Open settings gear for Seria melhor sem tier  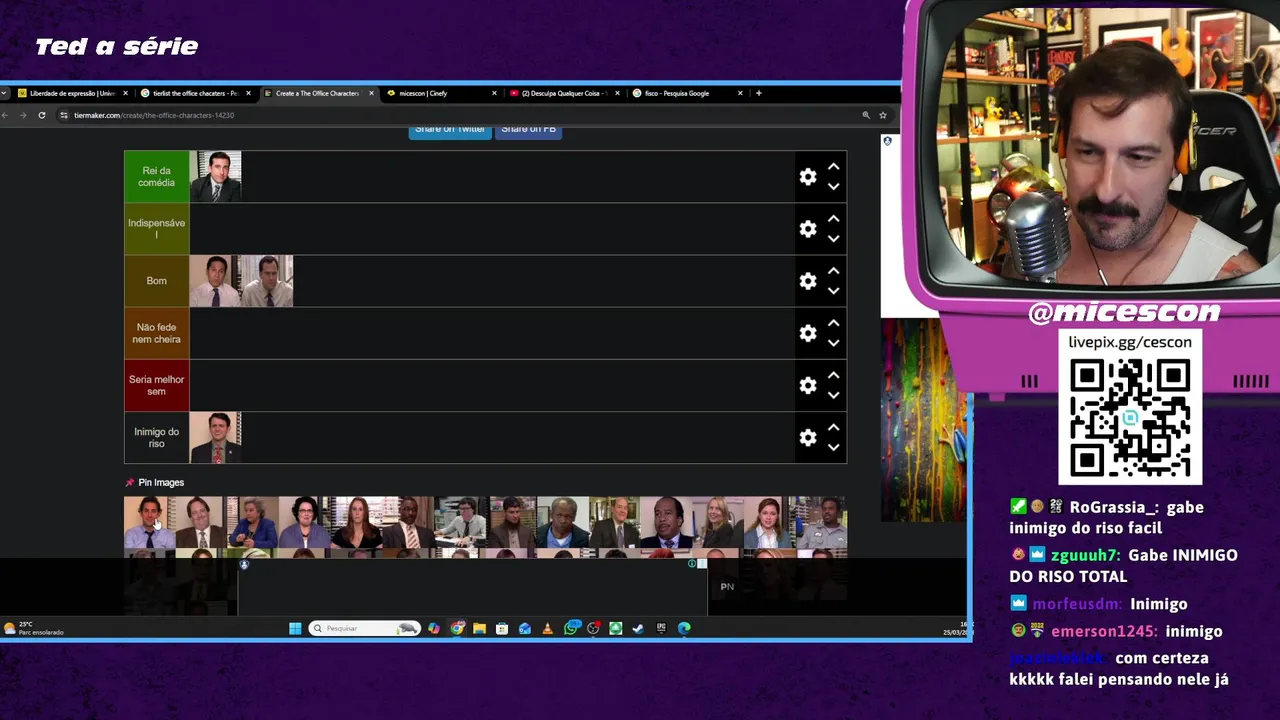(x=808, y=385)
